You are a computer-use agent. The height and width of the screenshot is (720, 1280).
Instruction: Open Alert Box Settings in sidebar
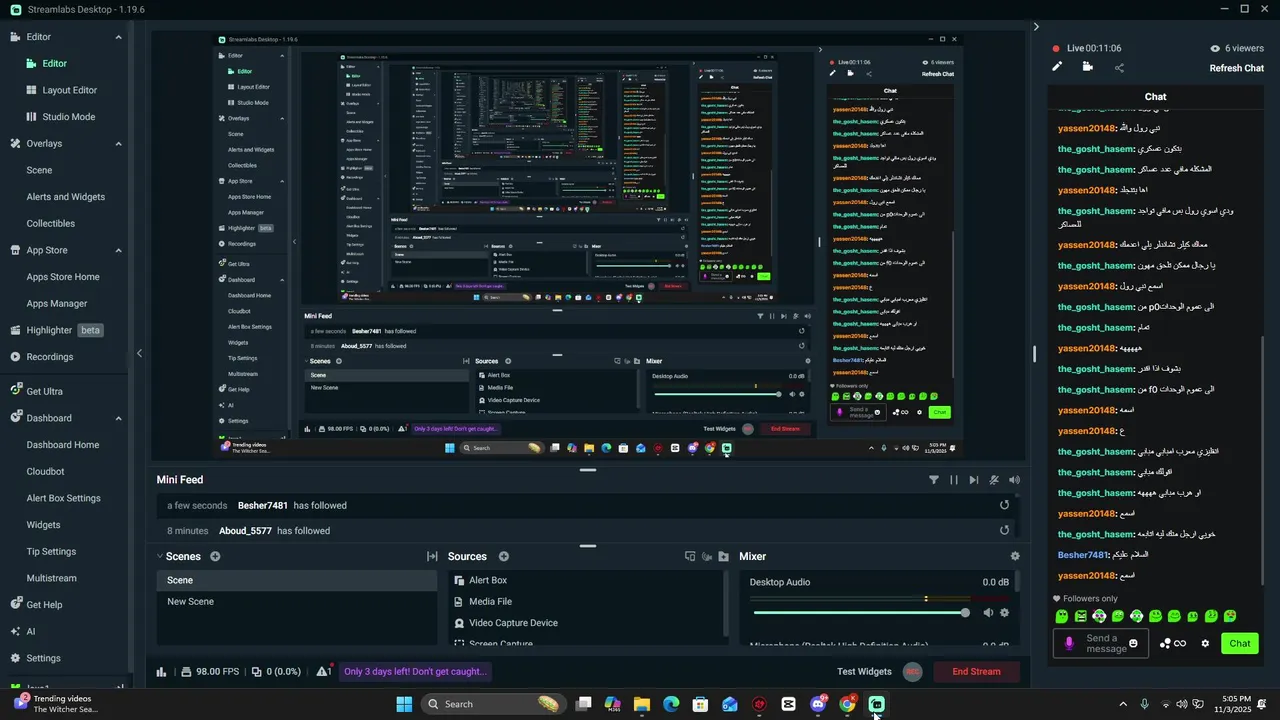pyautogui.click(x=64, y=498)
